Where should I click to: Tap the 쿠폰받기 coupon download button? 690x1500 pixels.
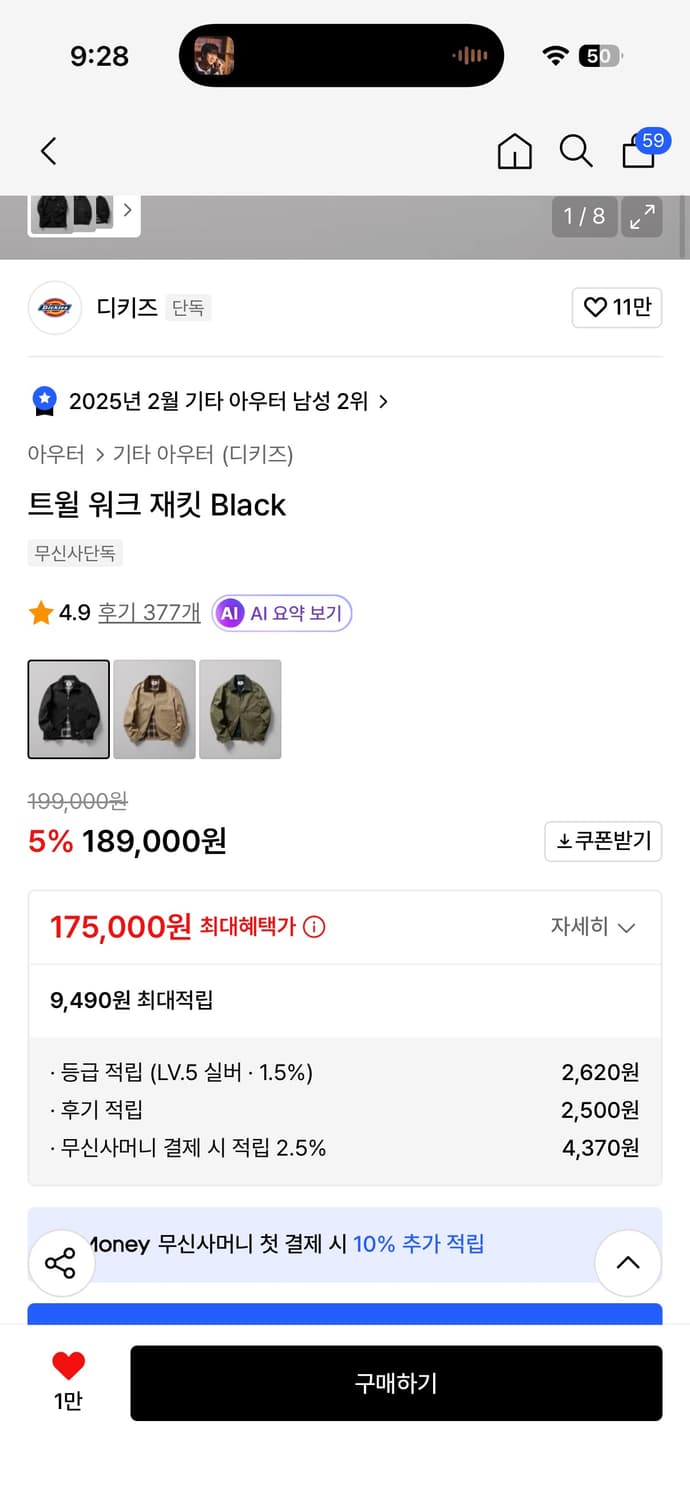tap(603, 841)
